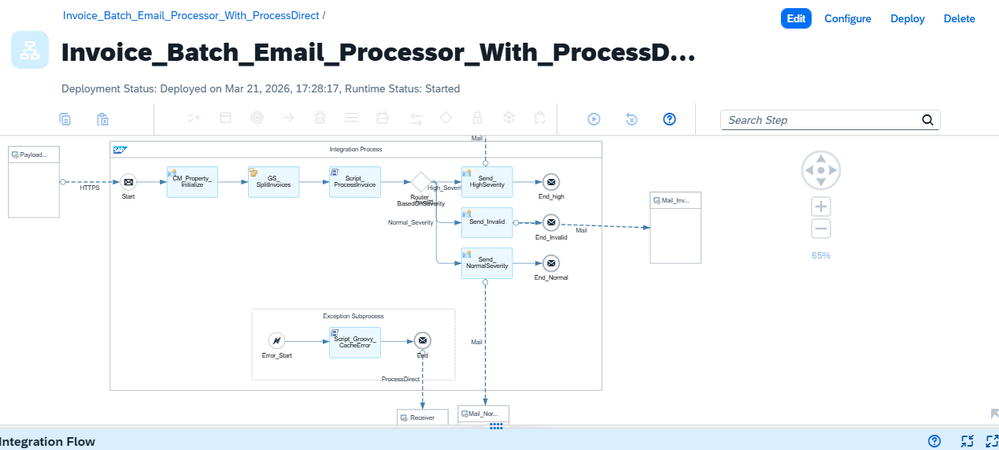999x450 pixels.
Task: Click the greyed Events target palette icon
Action: (257, 118)
